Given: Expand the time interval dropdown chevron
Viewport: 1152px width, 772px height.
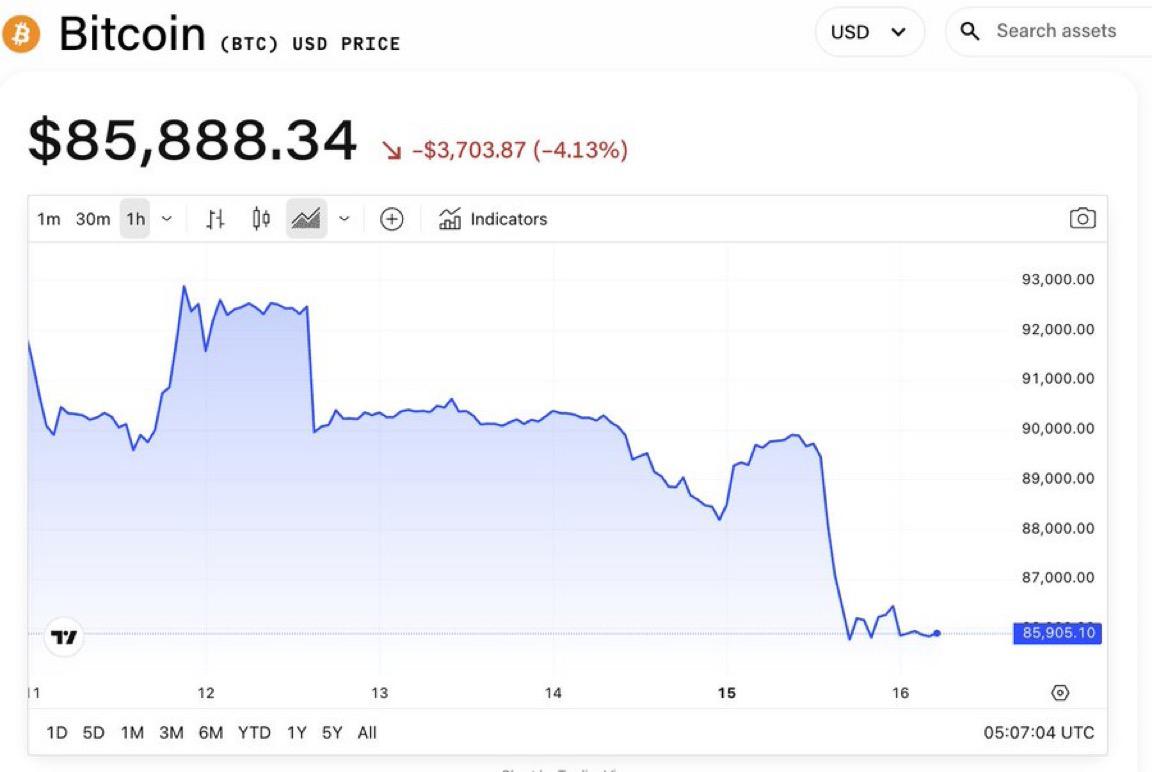Looking at the screenshot, I should (x=167, y=219).
